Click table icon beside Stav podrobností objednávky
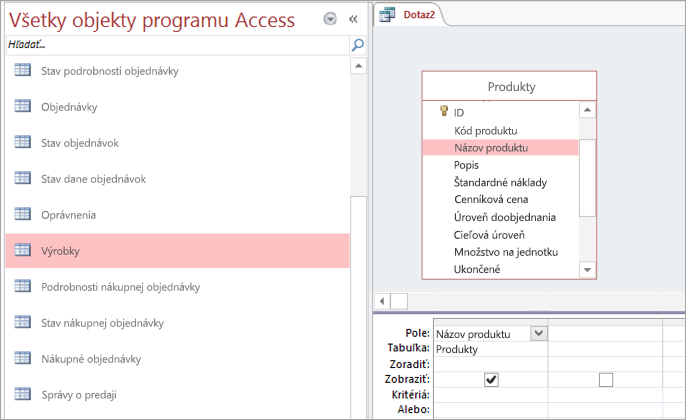 (22, 70)
